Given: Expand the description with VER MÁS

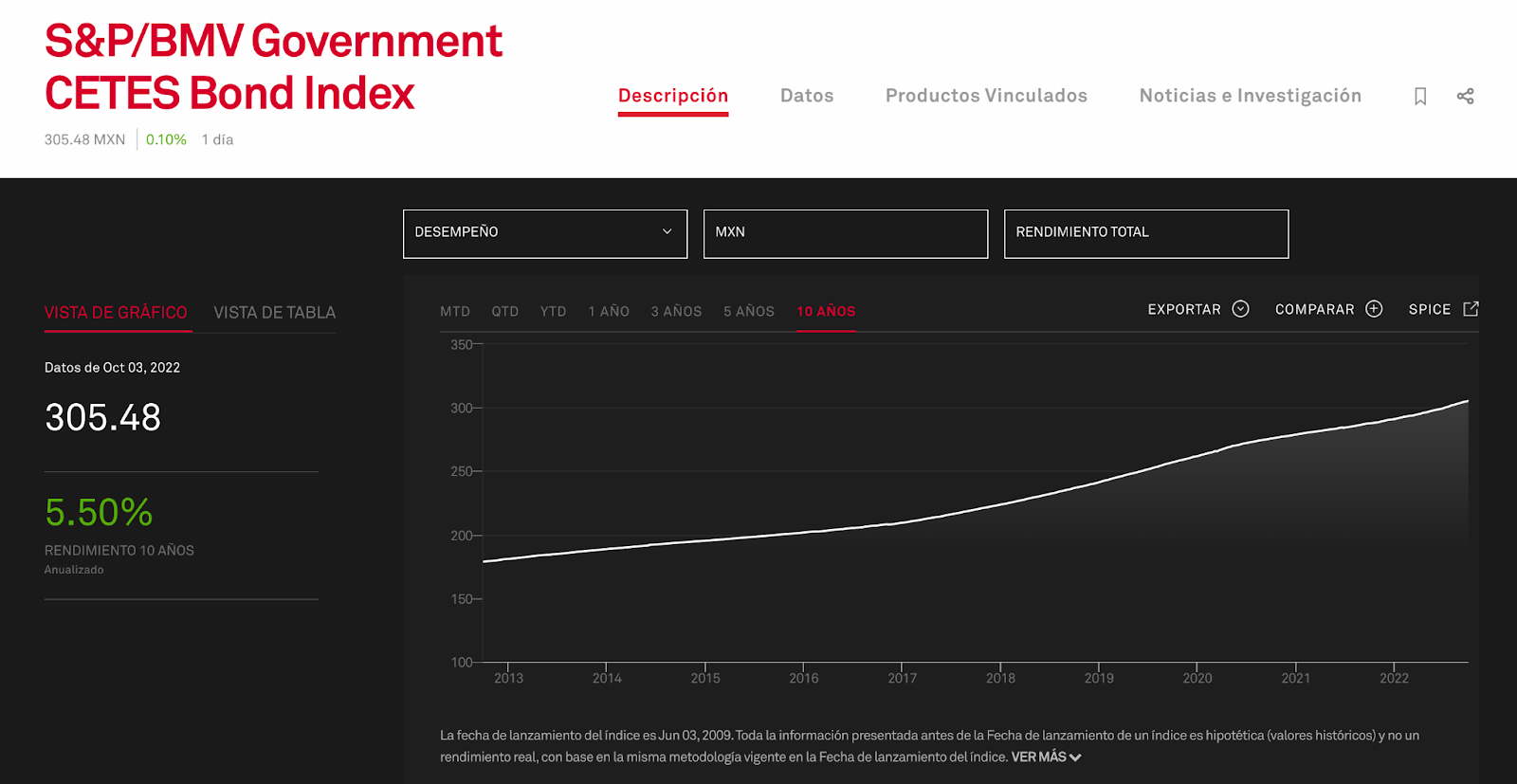Looking at the screenshot, I should 1046,757.
